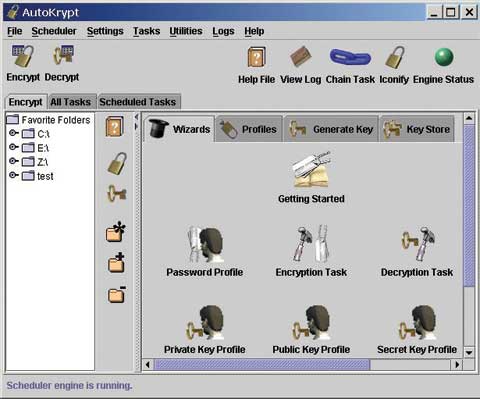480x399 pixels.
Task: Open the Utilities menu
Action: tap(186, 31)
